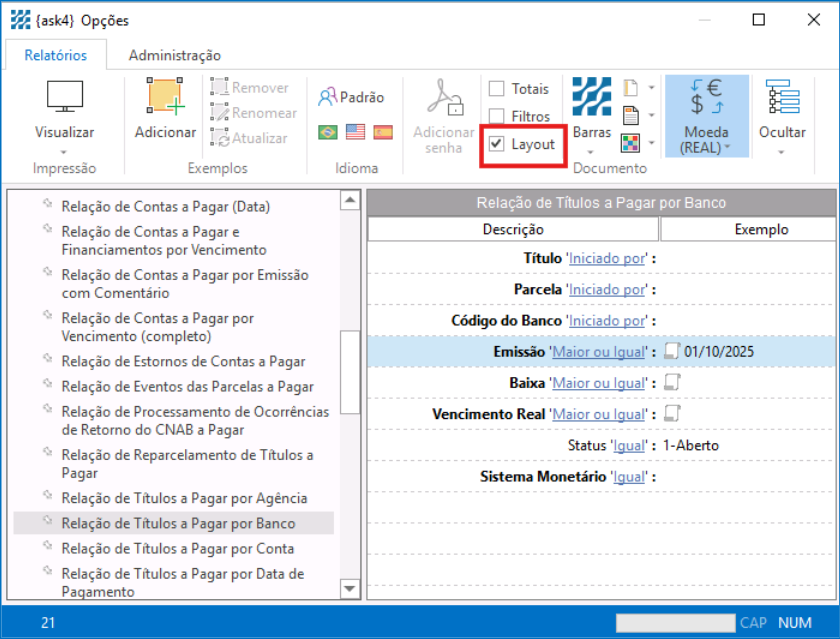
Task: Enable the Totais checkbox
Action: coord(497,89)
